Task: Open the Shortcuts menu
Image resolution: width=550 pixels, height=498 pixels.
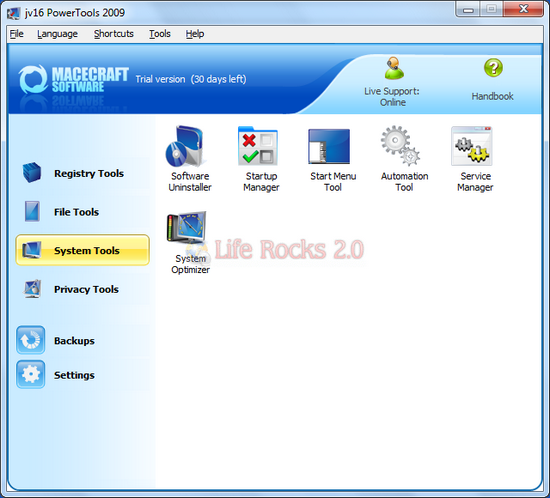Action: 114,34
